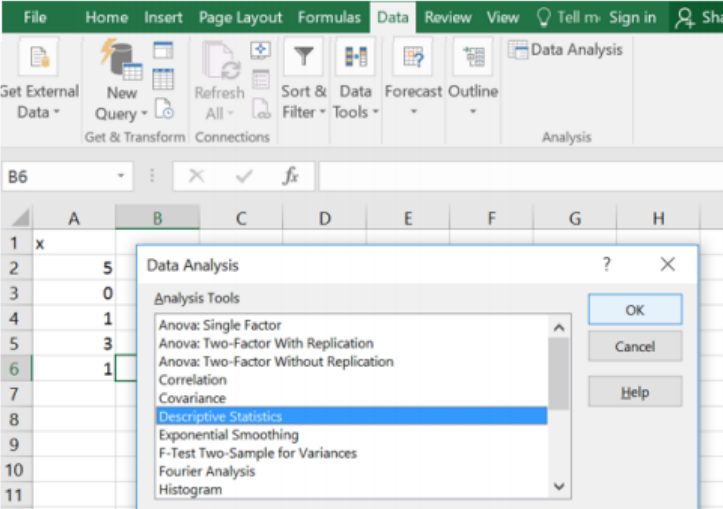Switch to the Review tab
This screenshot has height=509, width=723.
(x=448, y=18)
